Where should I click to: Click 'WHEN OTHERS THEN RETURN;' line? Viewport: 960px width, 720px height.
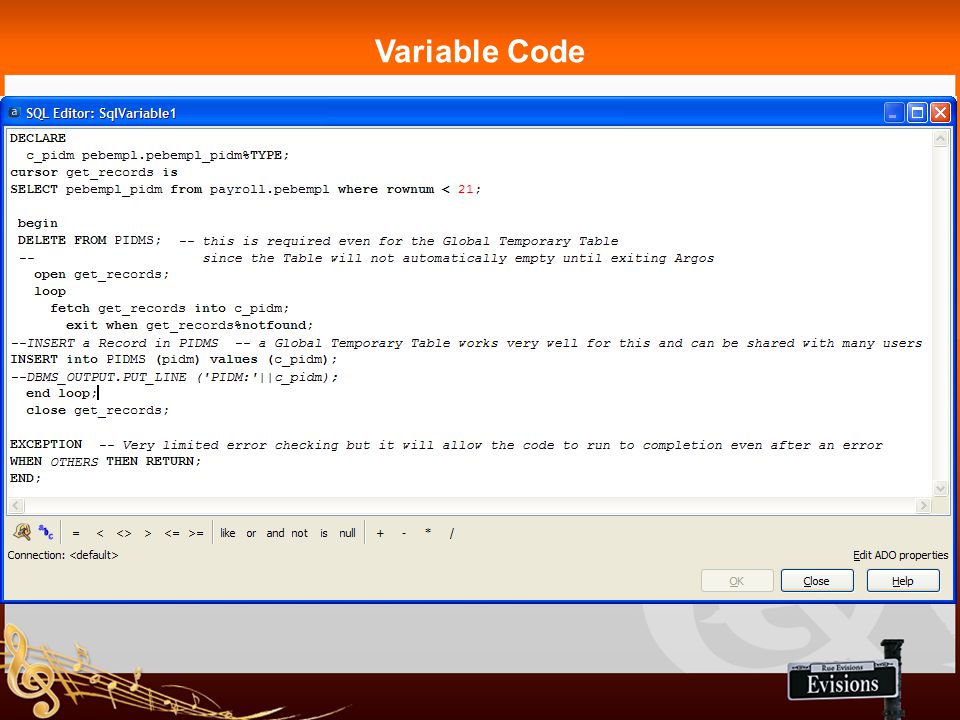(105, 461)
